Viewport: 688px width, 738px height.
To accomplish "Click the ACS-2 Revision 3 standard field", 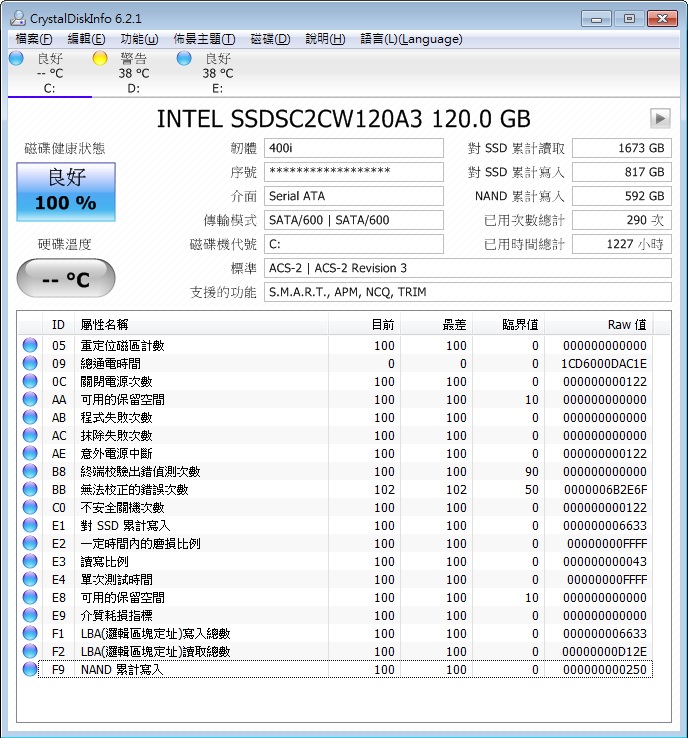I will click(x=467, y=268).
